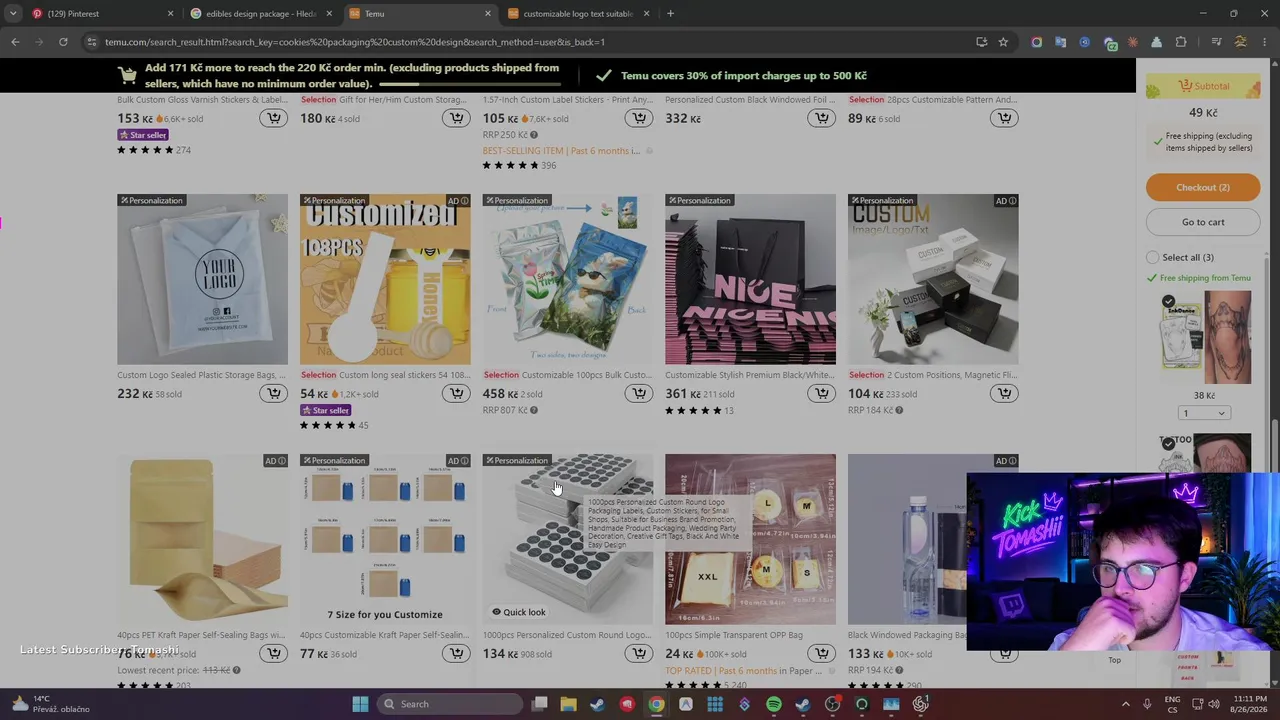Open the weather widget in the taskbar

(50, 704)
